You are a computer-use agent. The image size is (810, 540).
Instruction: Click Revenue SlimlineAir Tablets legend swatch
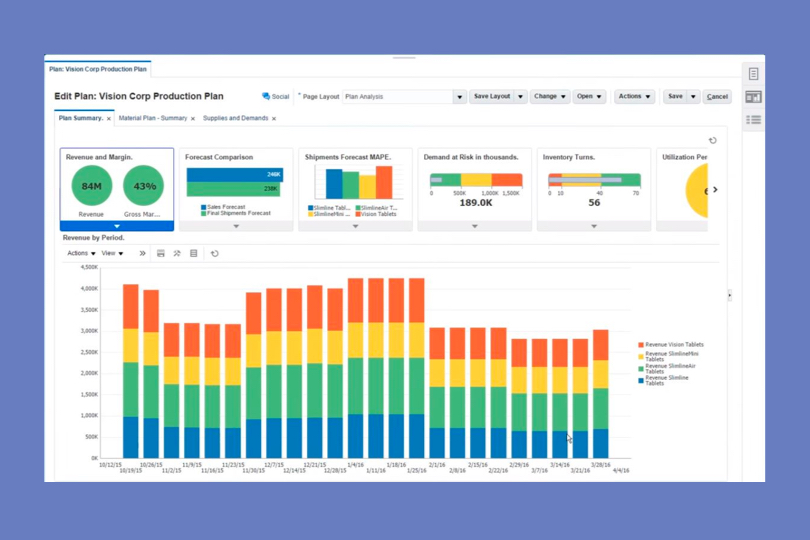click(x=641, y=368)
